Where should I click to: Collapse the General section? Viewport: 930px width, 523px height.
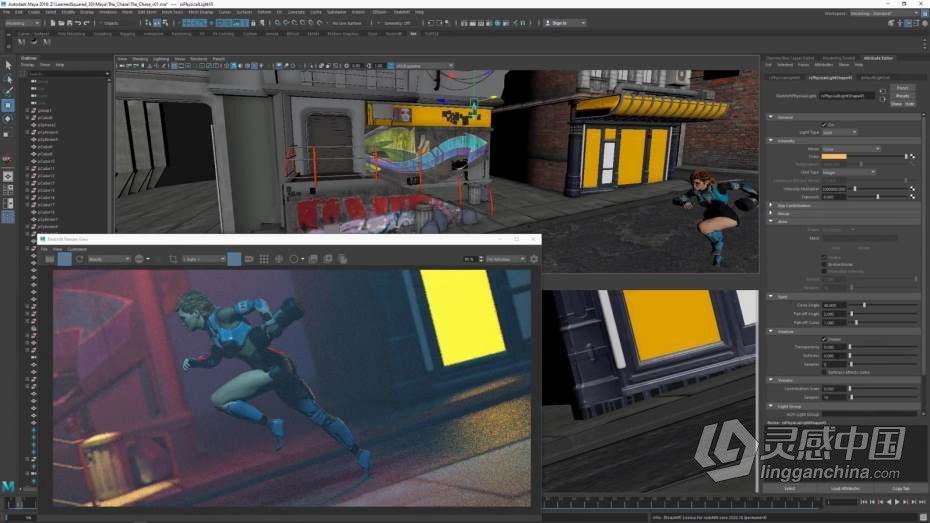(770, 117)
